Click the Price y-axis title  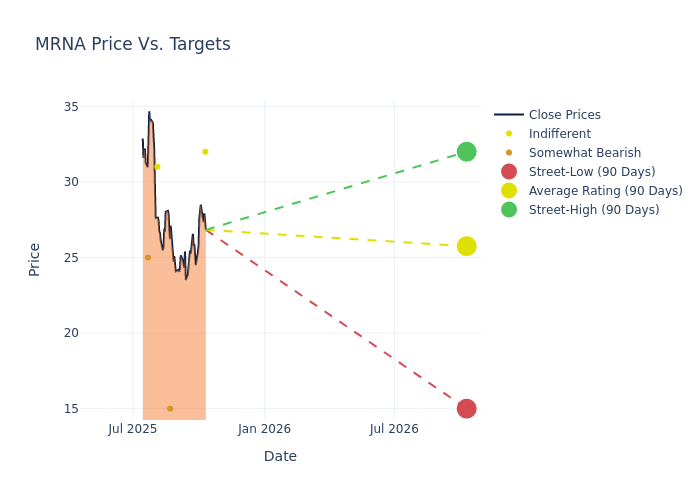point(35,259)
